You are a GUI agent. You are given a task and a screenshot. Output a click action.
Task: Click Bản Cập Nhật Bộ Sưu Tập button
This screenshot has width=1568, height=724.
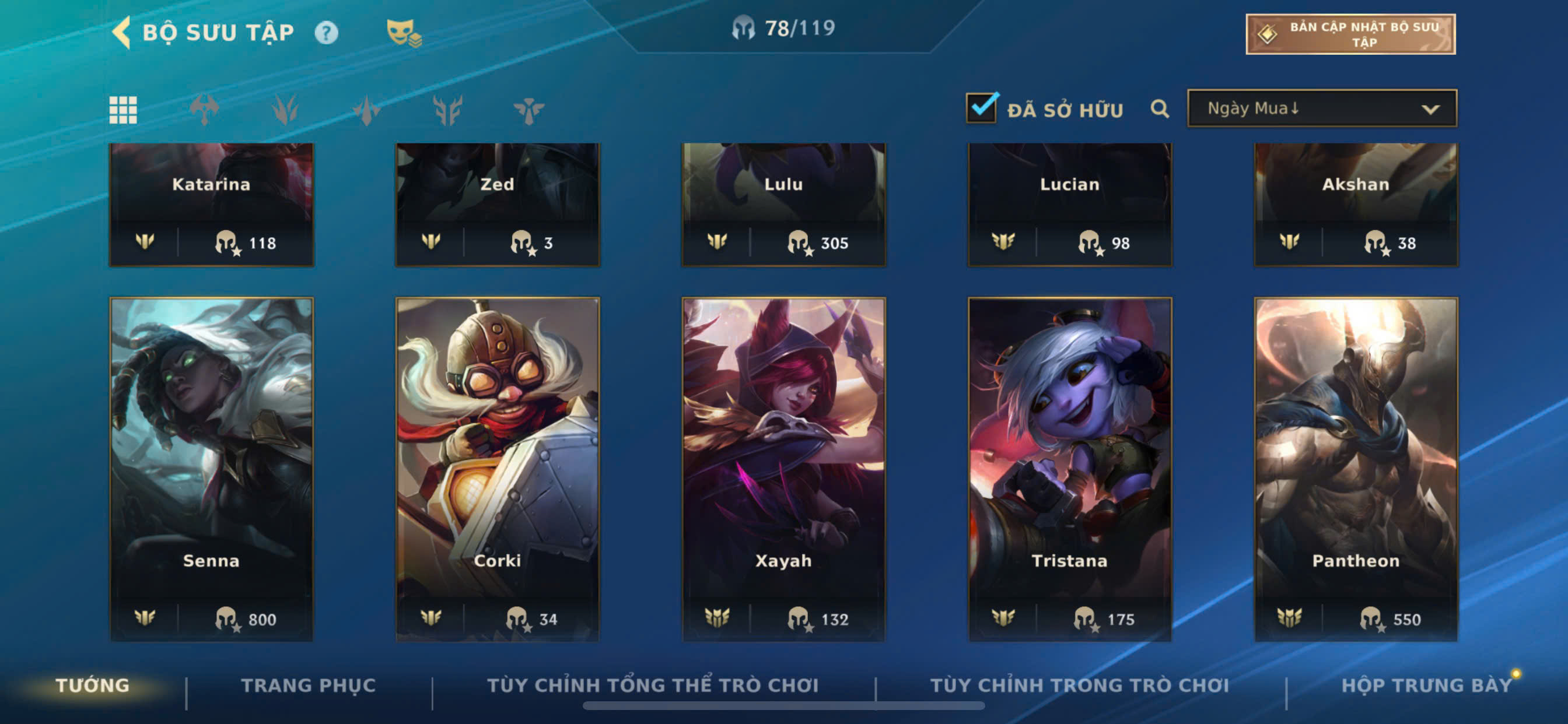pyautogui.click(x=1350, y=34)
